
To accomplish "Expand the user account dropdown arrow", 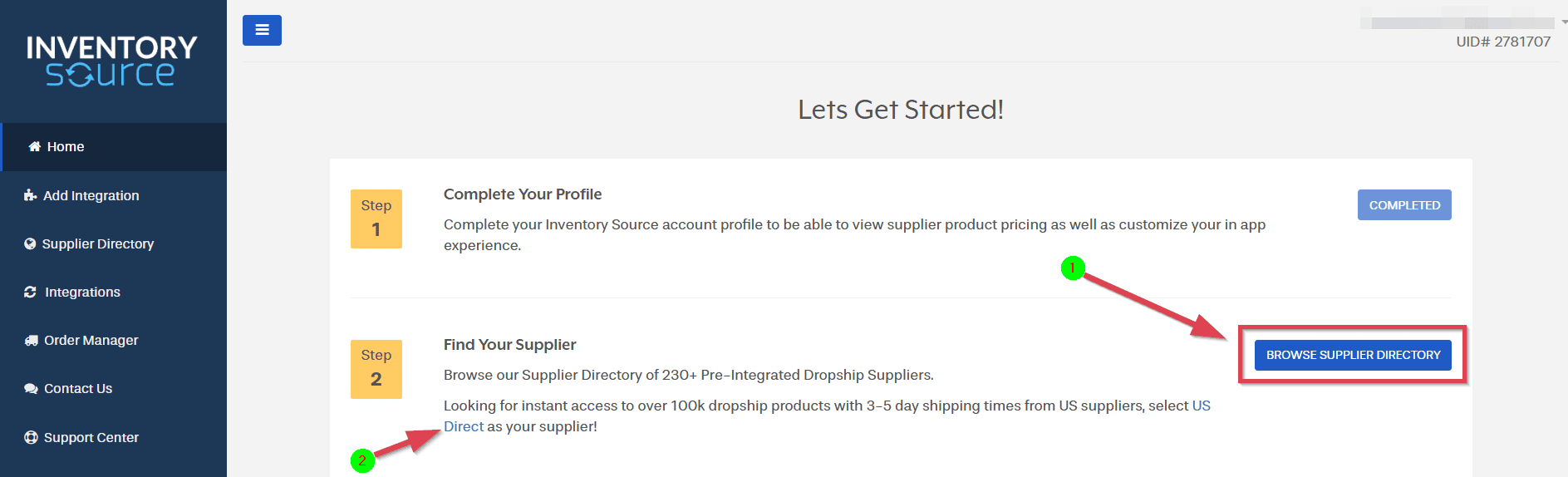I will (x=1563, y=22).
